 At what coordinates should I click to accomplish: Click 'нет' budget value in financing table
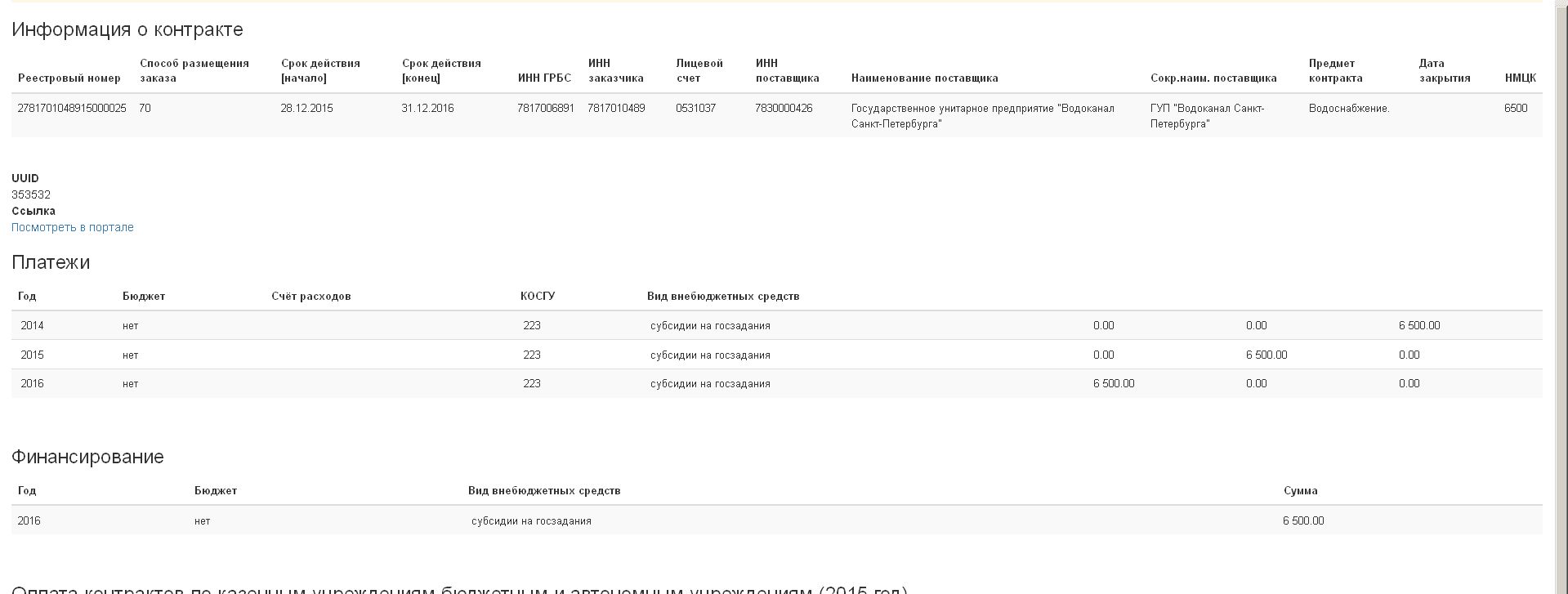click(x=203, y=520)
